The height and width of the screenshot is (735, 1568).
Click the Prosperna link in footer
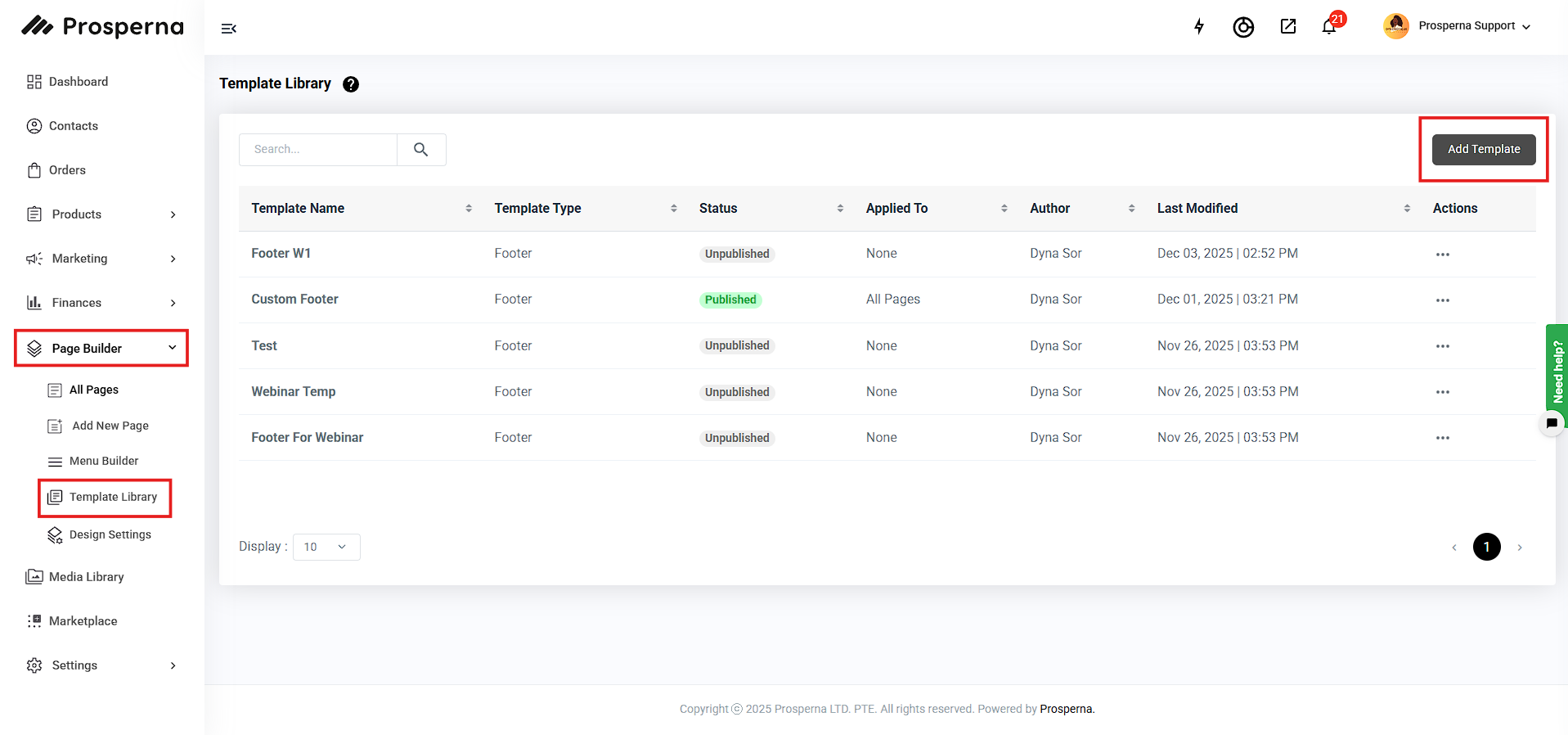click(x=1066, y=709)
